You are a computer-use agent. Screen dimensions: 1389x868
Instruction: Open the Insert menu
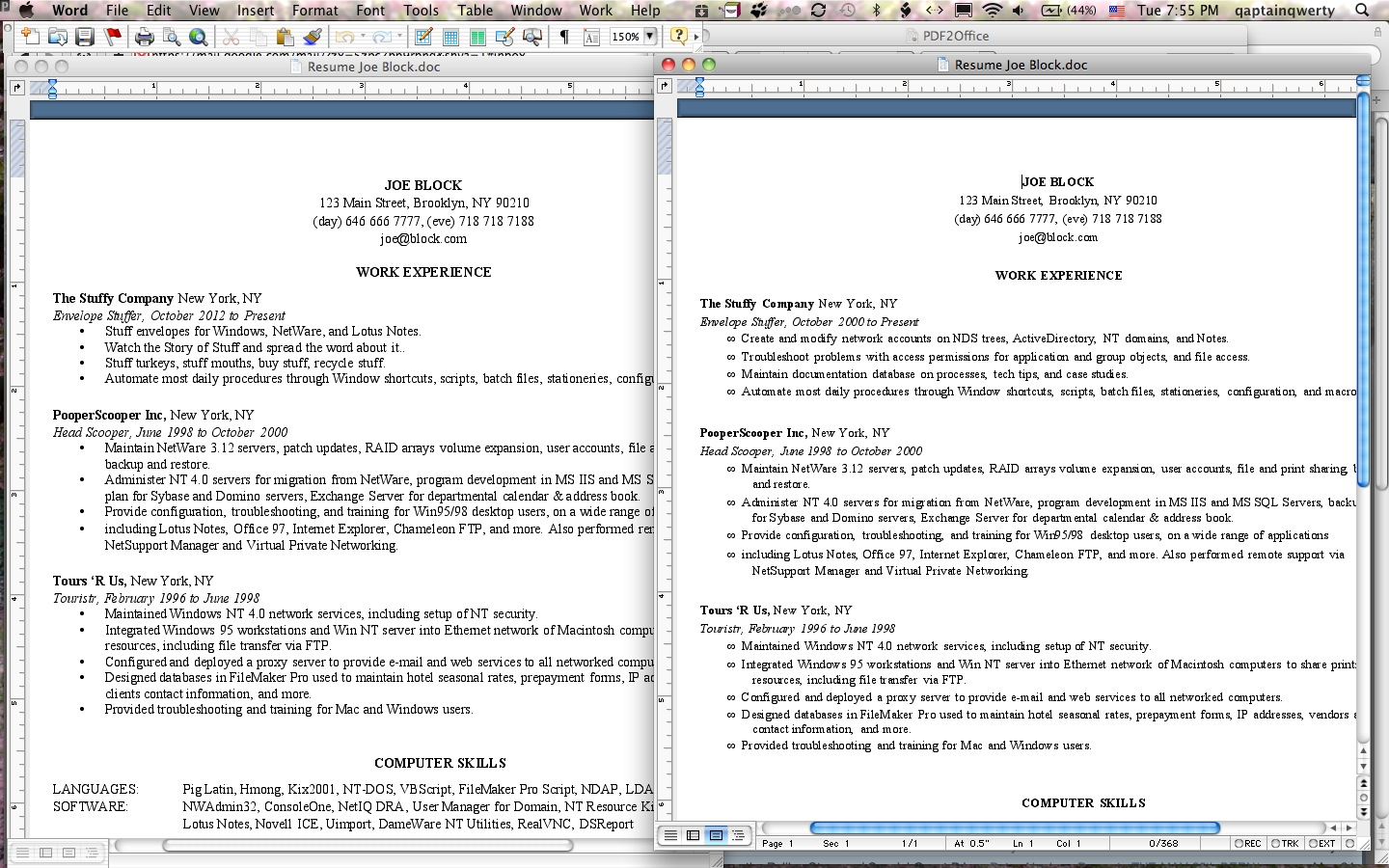[x=256, y=11]
